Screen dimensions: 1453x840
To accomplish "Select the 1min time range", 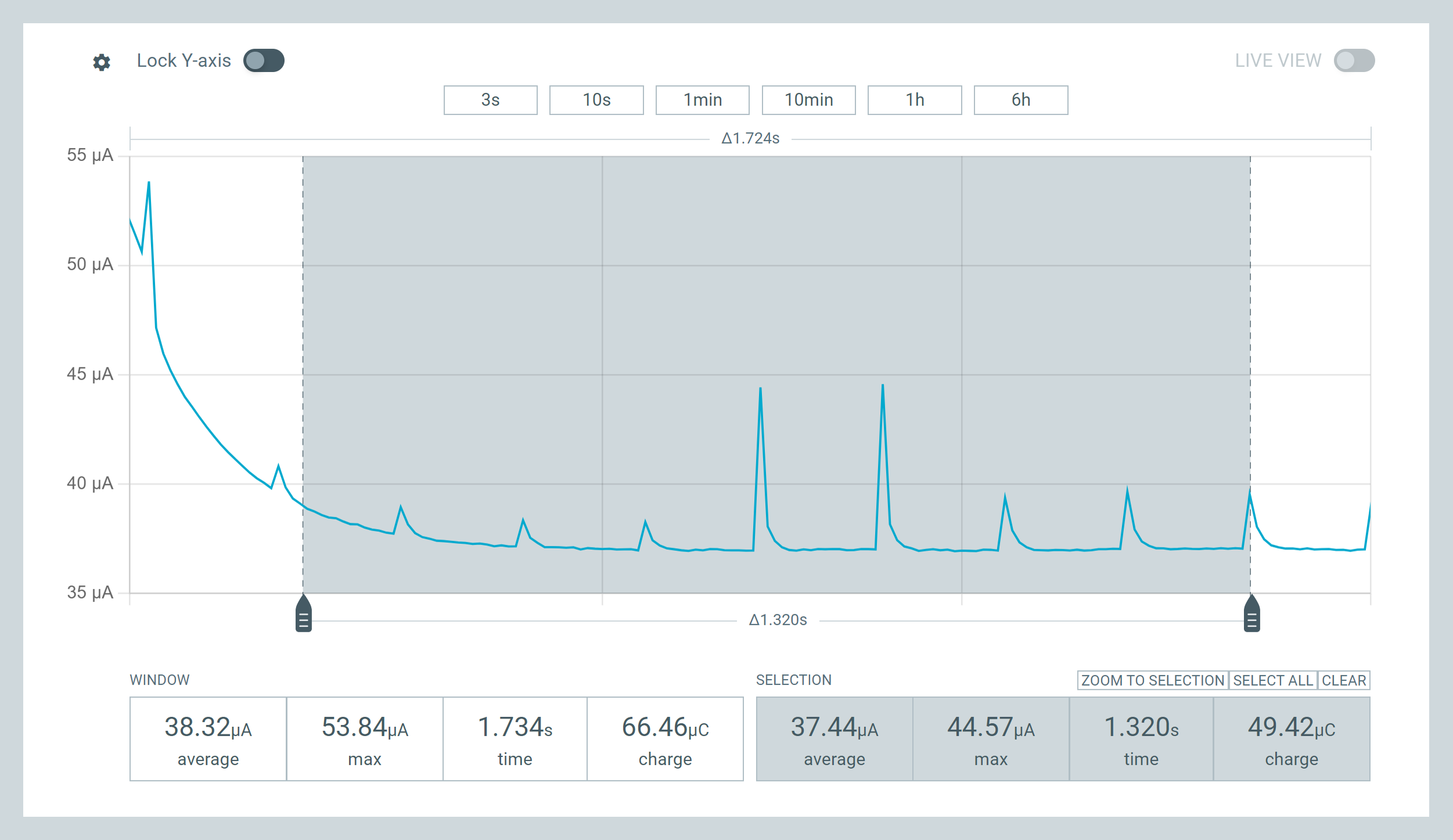I will pos(702,100).
